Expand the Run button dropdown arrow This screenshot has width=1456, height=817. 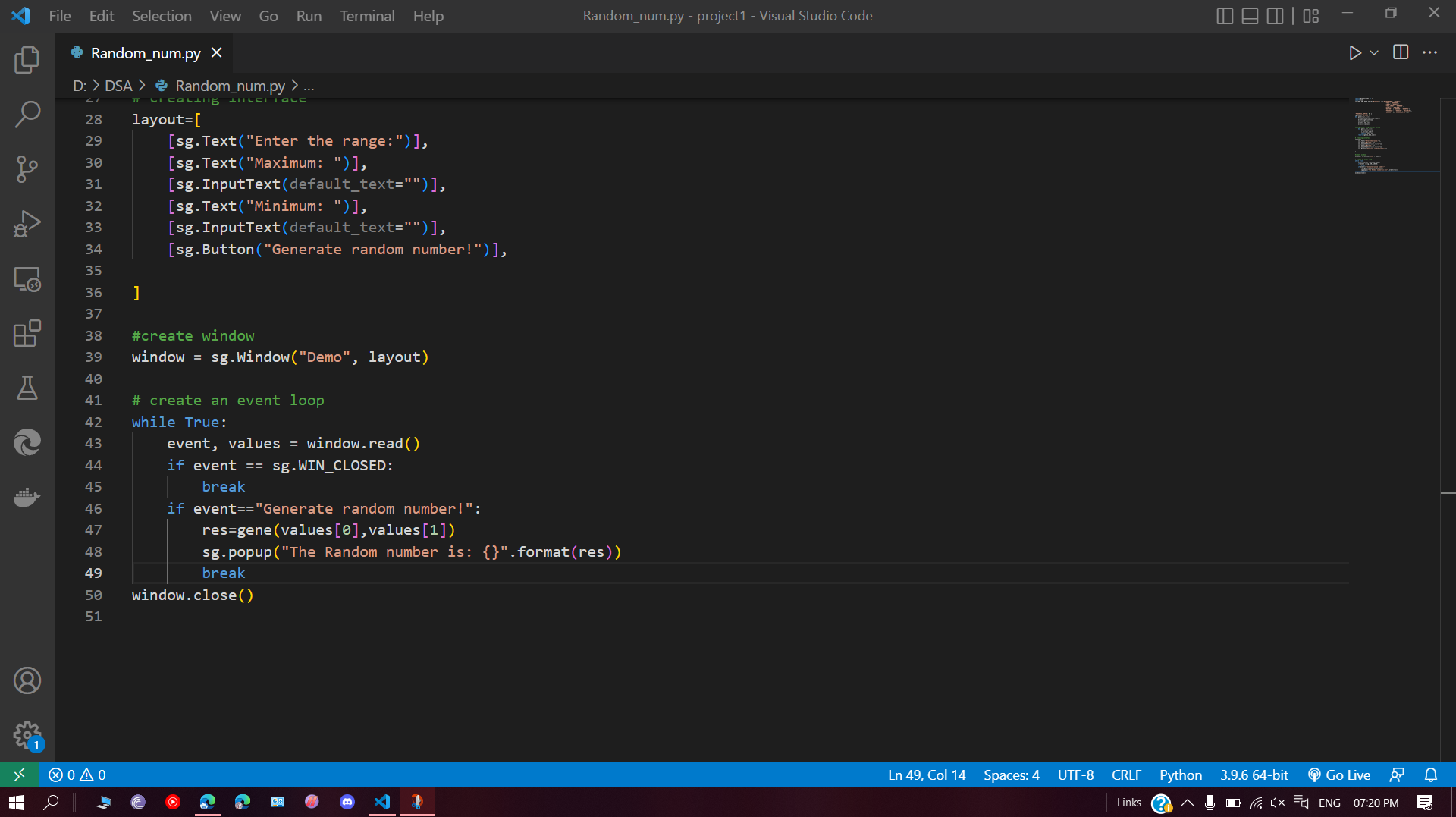pos(1374,53)
